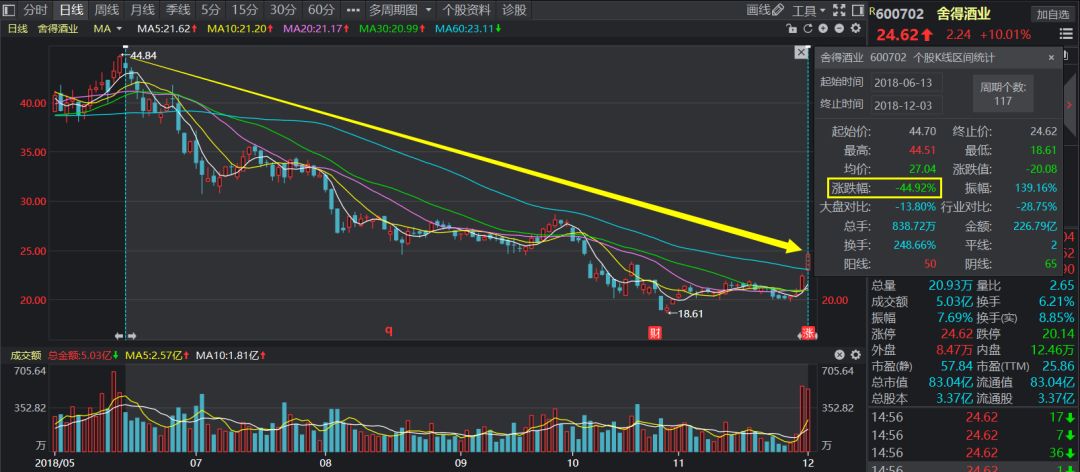Expand the 工具 tools dropdown
This screenshot has height=472, width=1080.
(809, 10)
